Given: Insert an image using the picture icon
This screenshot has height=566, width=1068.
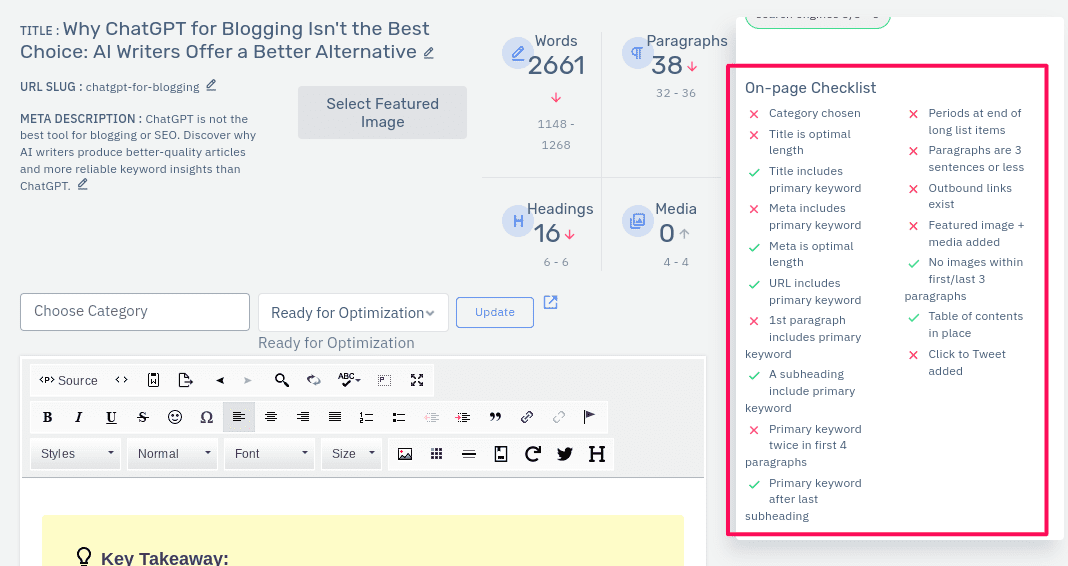Looking at the screenshot, I should [x=405, y=454].
